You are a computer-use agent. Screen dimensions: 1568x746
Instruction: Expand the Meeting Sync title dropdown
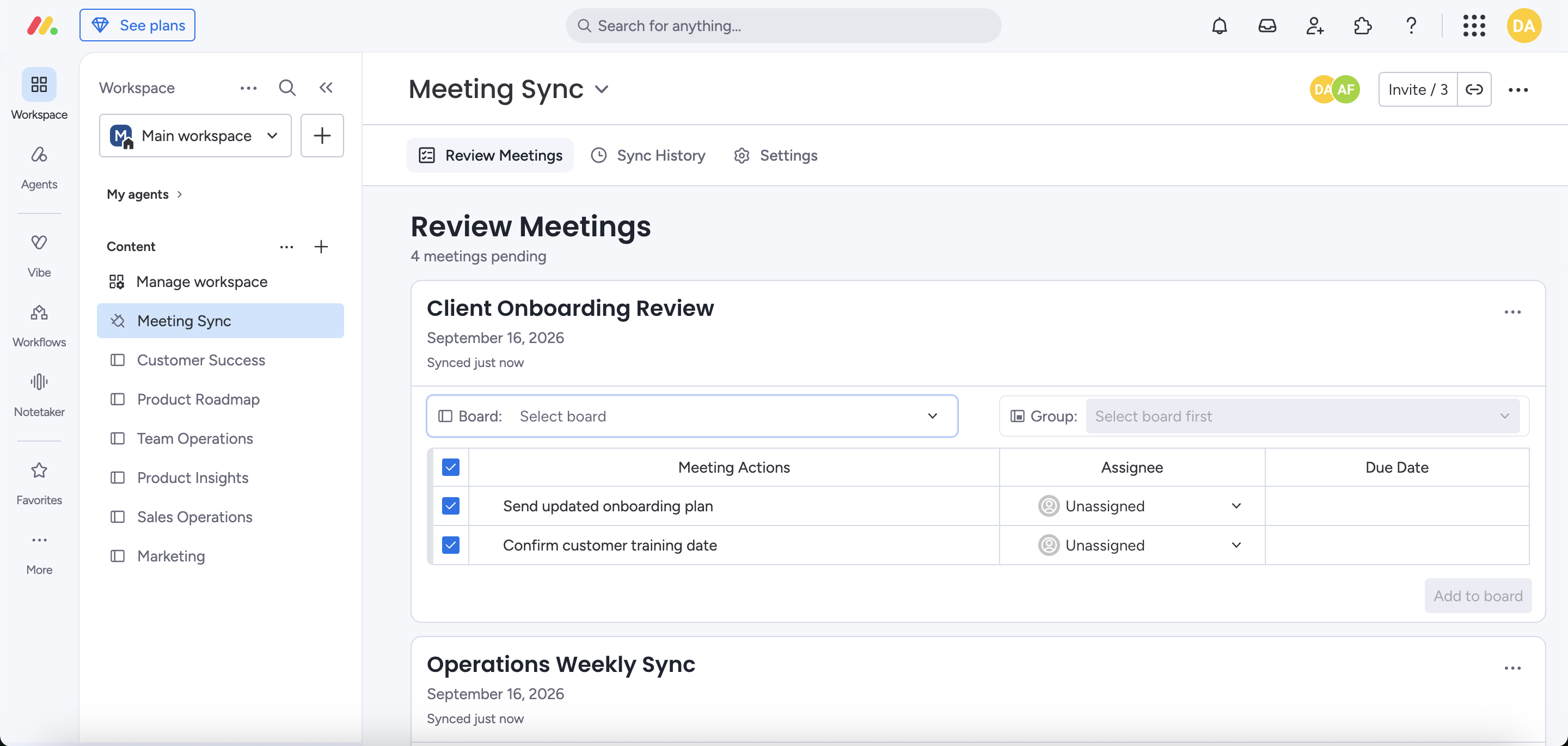point(602,89)
